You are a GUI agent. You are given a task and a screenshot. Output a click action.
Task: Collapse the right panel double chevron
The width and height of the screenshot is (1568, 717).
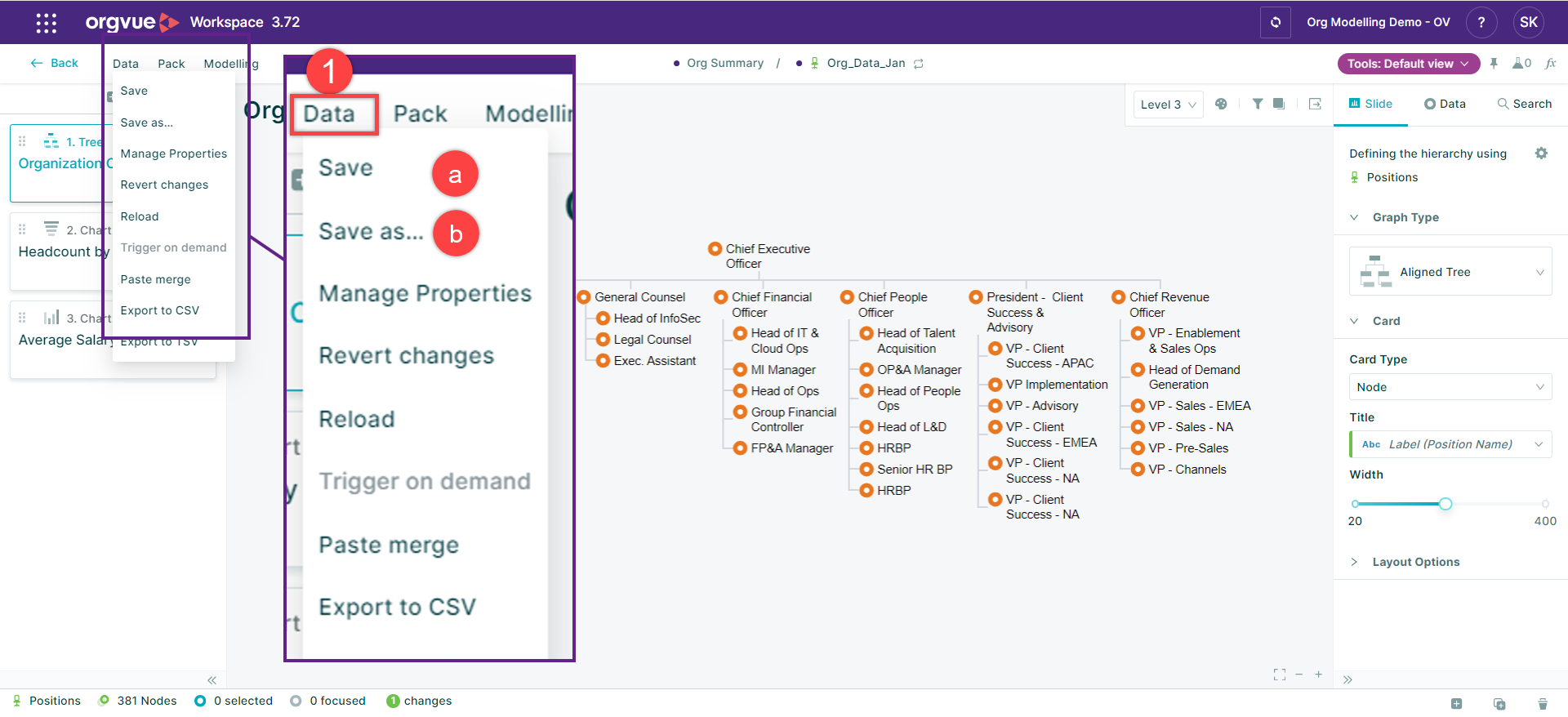pyautogui.click(x=1347, y=679)
